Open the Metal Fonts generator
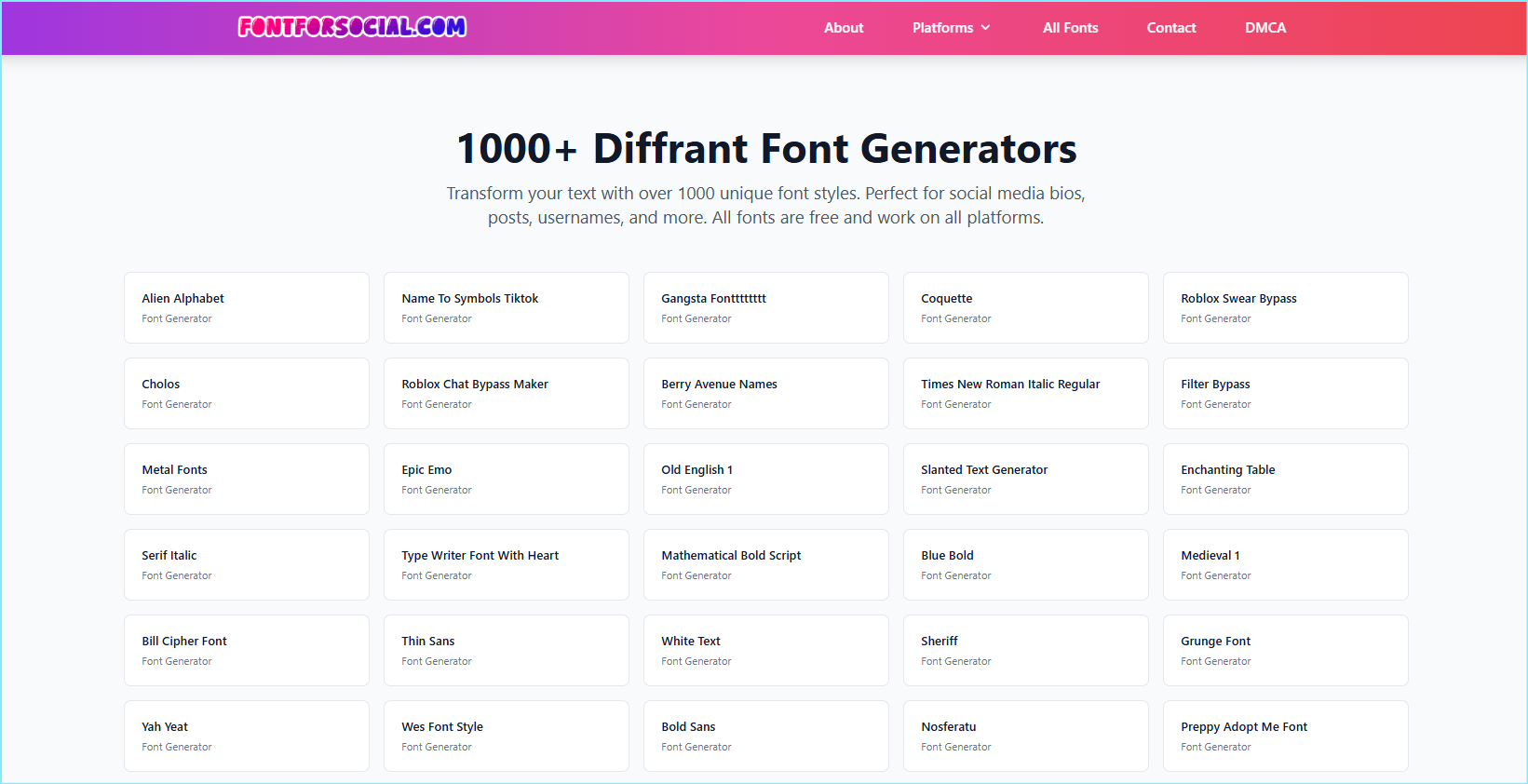1528x784 pixels. pyautogui.click(x=246, y=479)
